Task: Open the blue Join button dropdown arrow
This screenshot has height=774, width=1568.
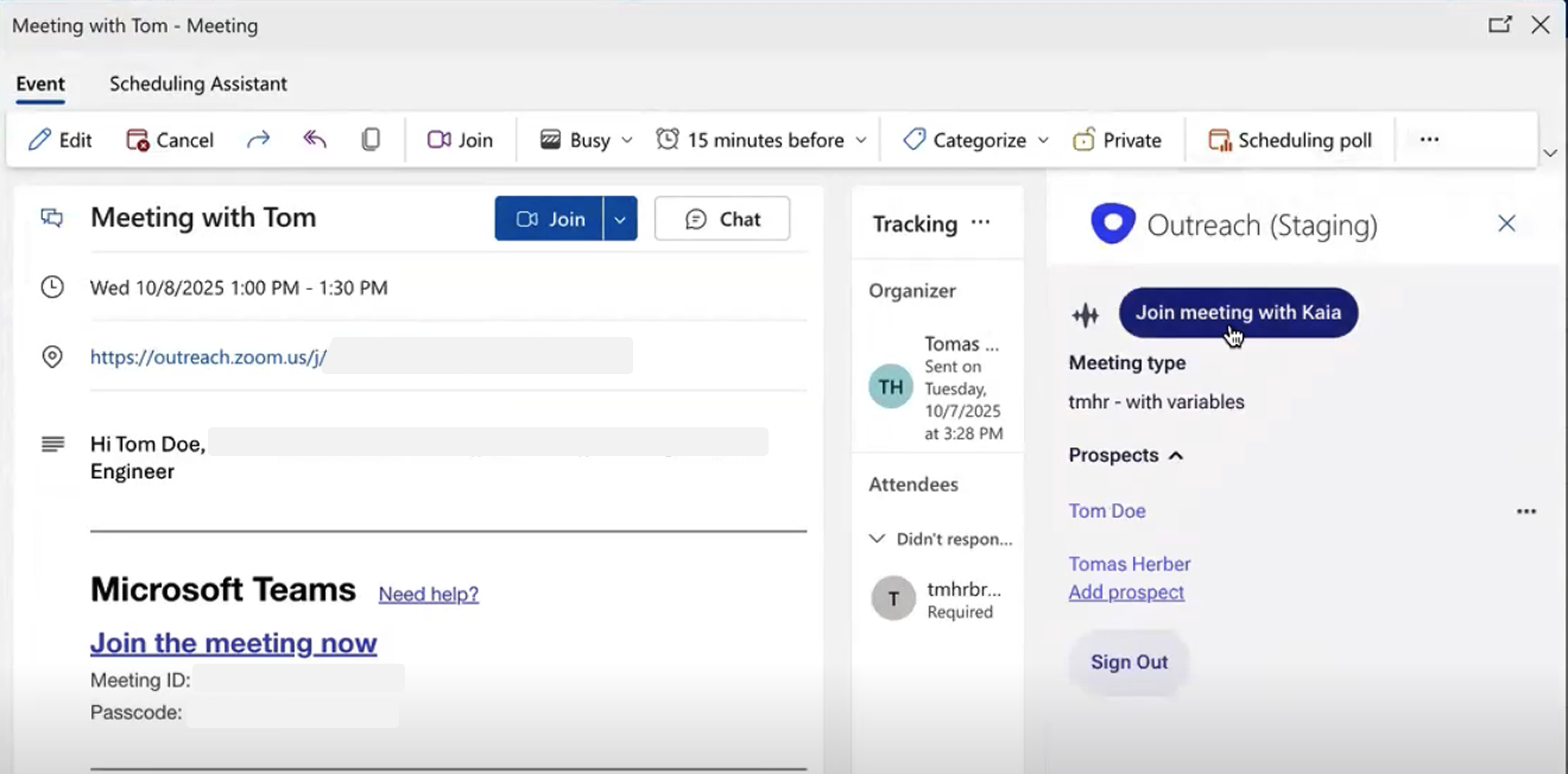Action: pyautogui.click(x=619, y=219)
